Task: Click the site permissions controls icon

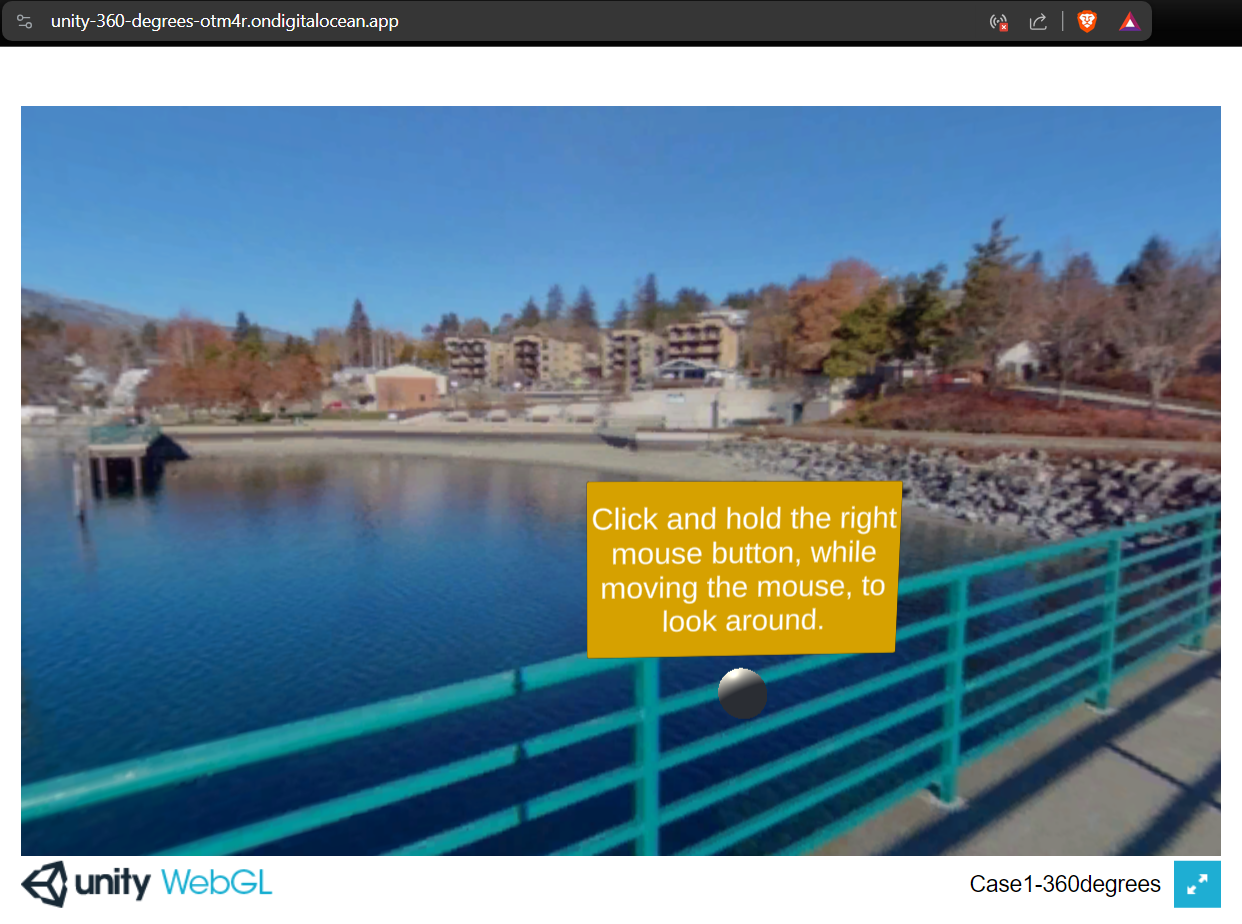Action: (24, 20)
